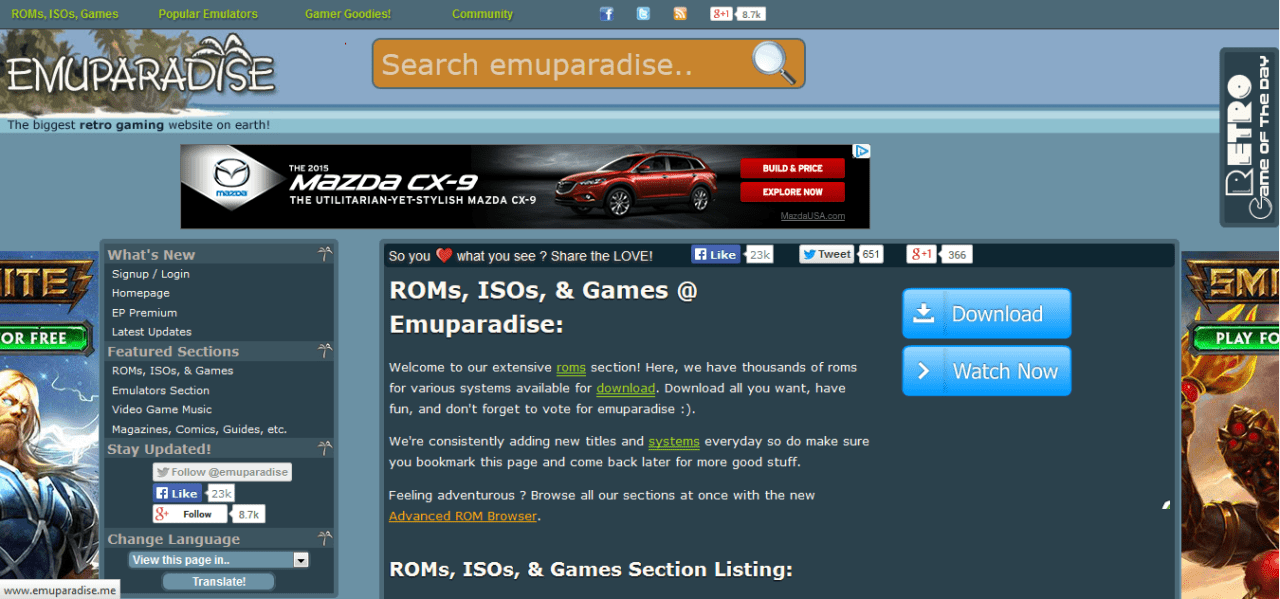Open the Twitter icon in top bar
This screenshot has width=1280, height=599.
pos(643,14)
